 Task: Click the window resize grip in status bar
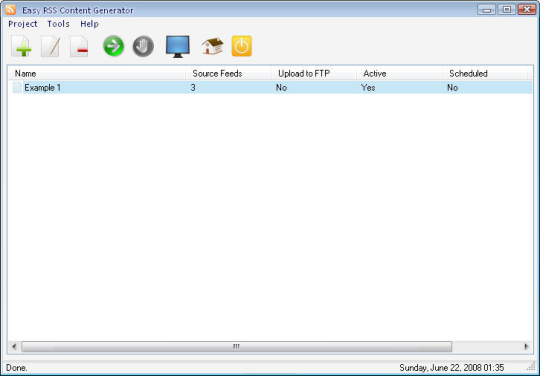point(531,368)
